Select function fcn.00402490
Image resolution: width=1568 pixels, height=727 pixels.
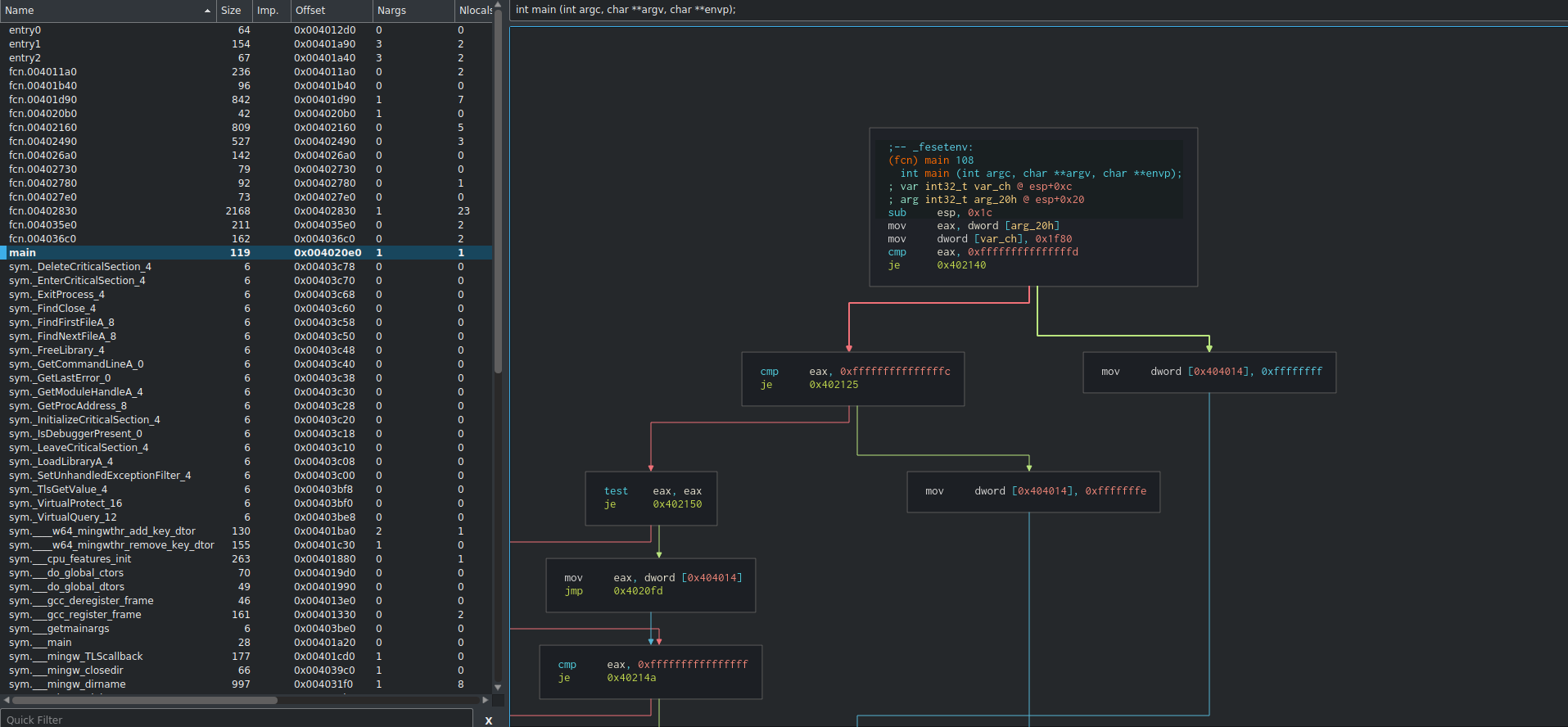246,142
